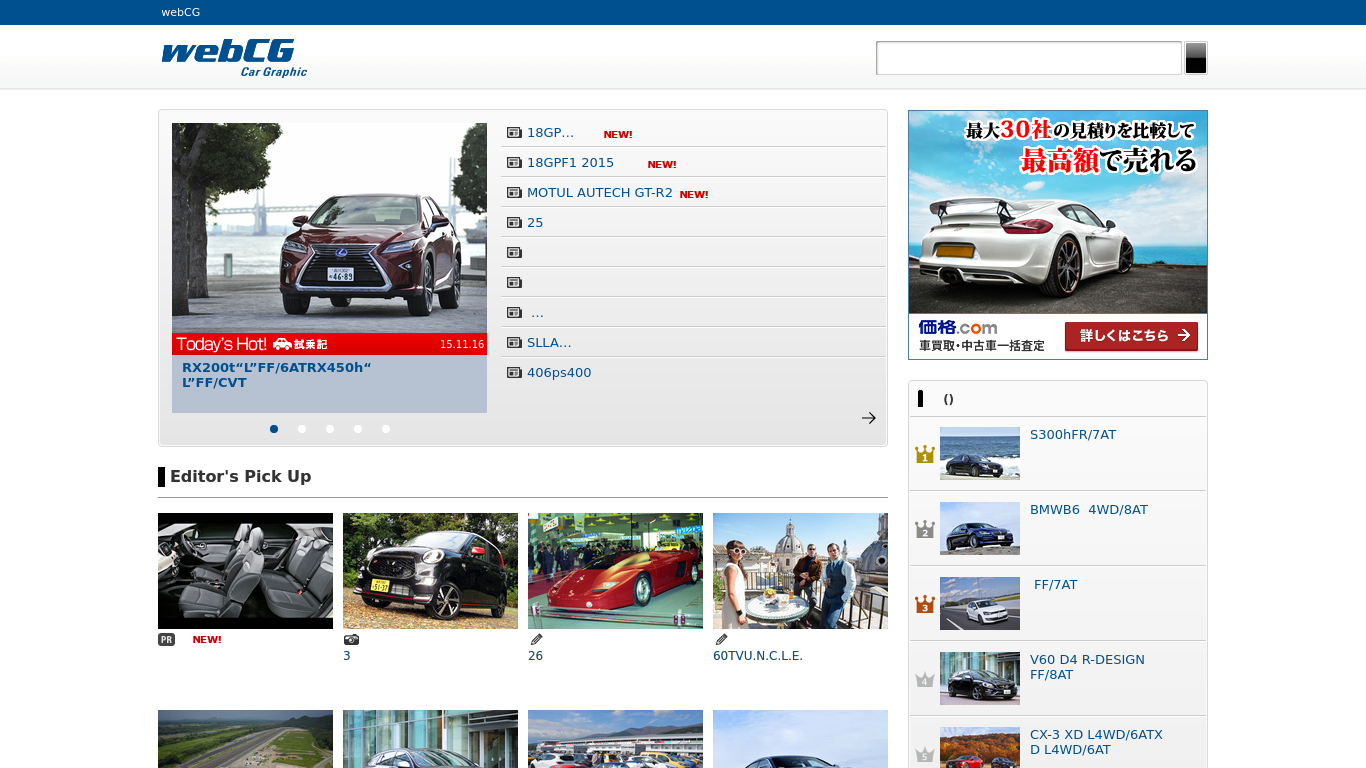This screenshot has width=1366, height=768.
Task: Open red concept car show thumbnail
Action: pyautogui.click(x=615, y=571)
